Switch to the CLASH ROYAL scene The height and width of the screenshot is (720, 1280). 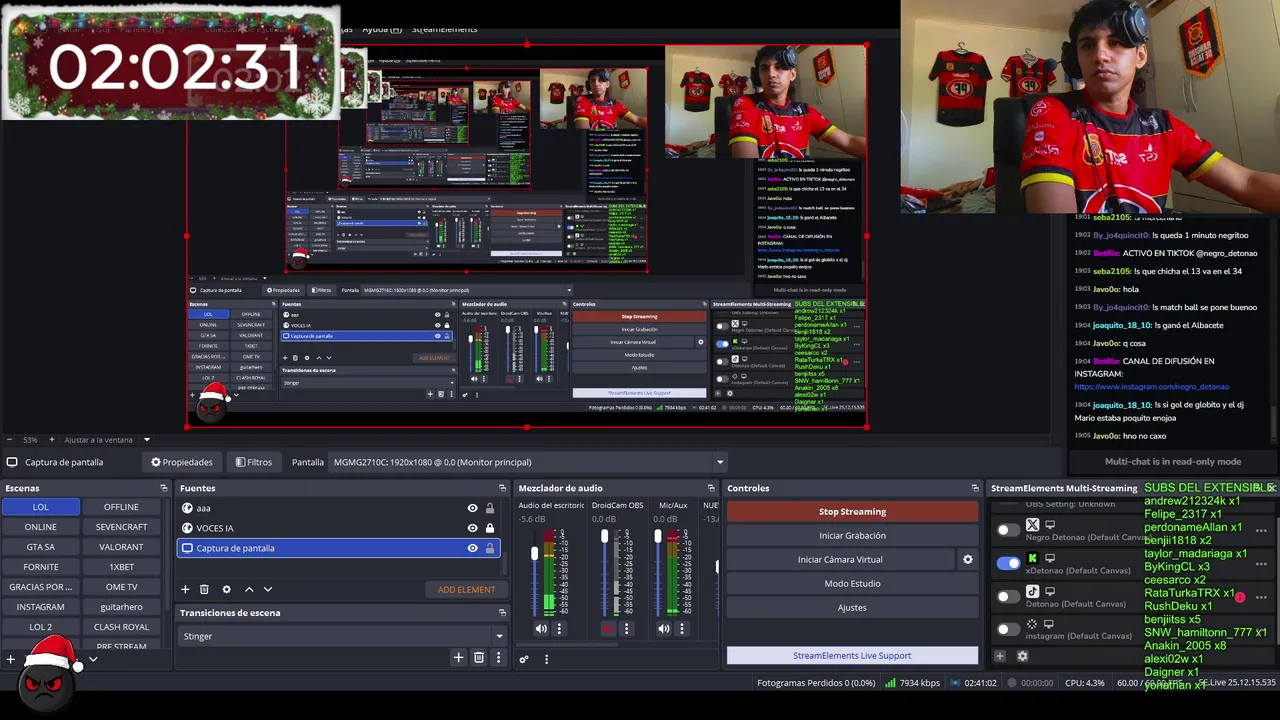121,627
